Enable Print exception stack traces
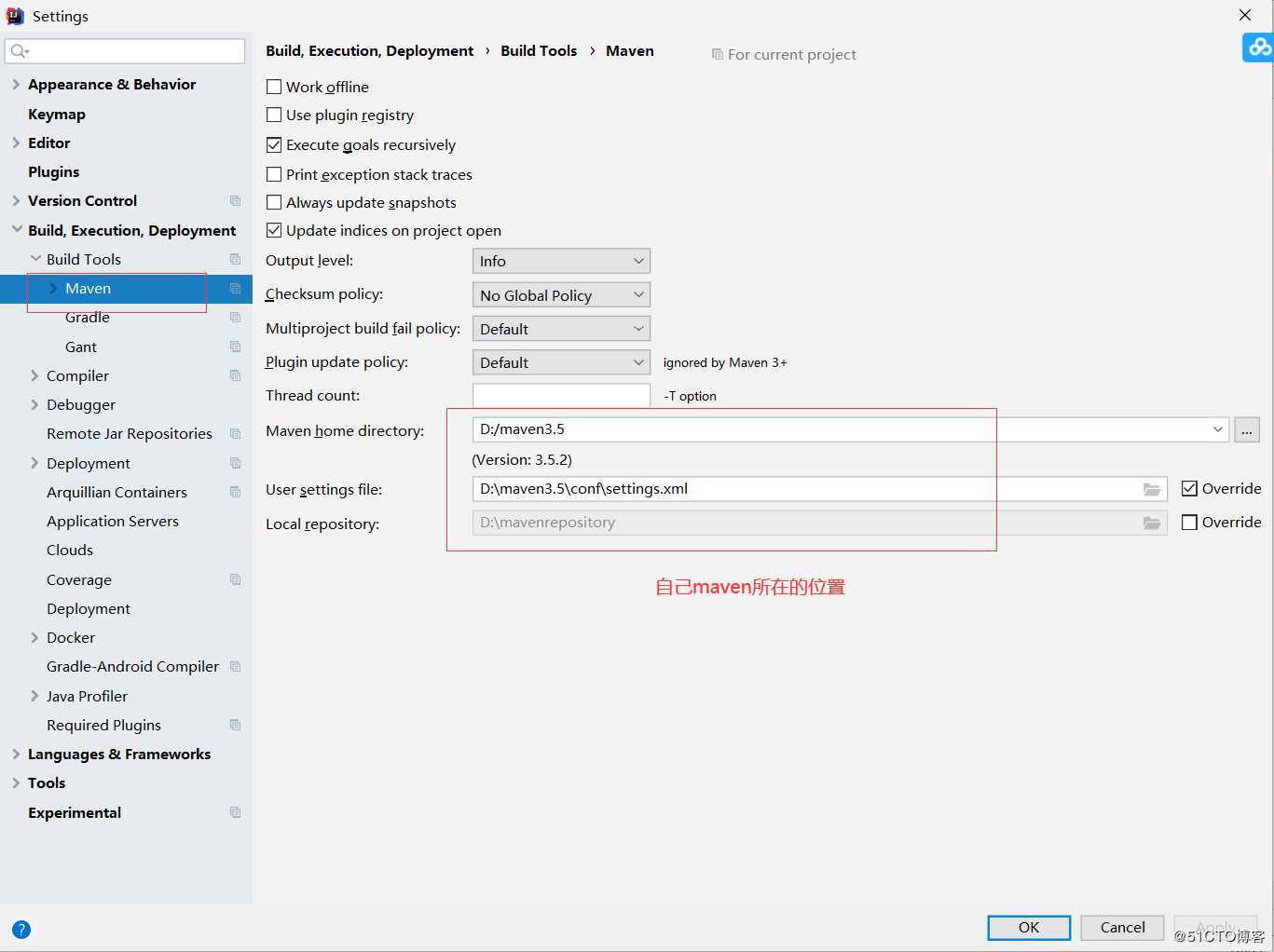1274x952 pixels. pyautogui.click(x=274, y=174)
